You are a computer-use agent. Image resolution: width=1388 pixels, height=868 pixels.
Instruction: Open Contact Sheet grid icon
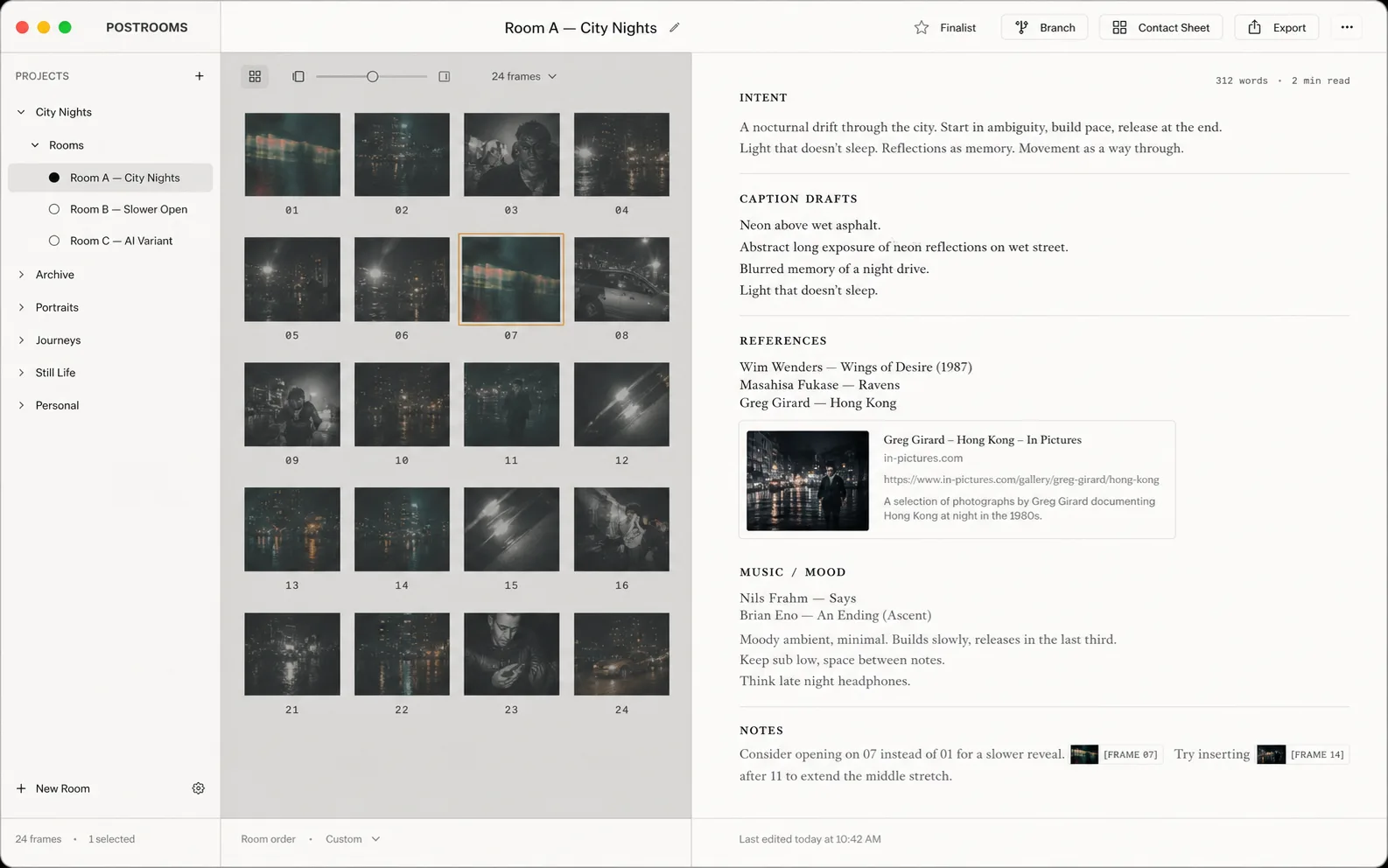pos(1119,27)
